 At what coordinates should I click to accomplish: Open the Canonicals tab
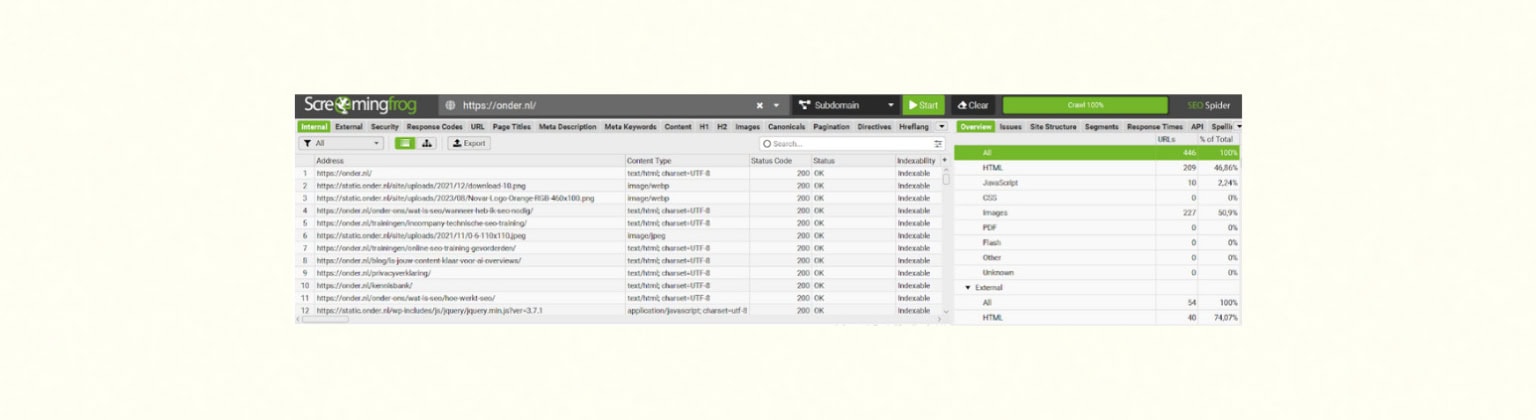[787, 127]
